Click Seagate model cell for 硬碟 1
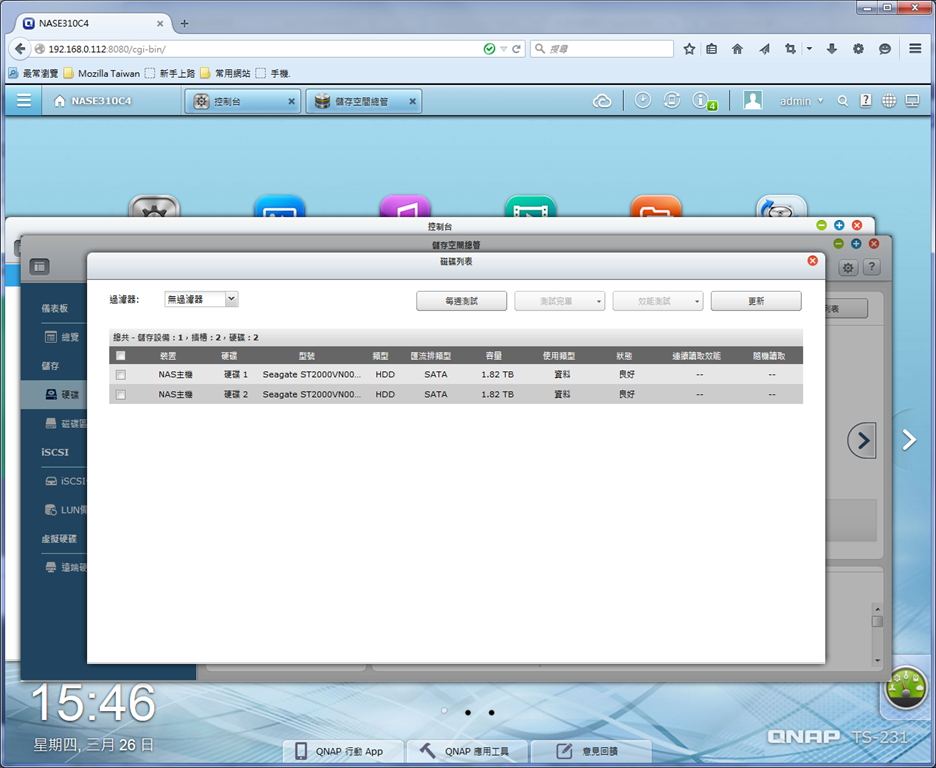936x768 pixels. (x=312, y=375)
